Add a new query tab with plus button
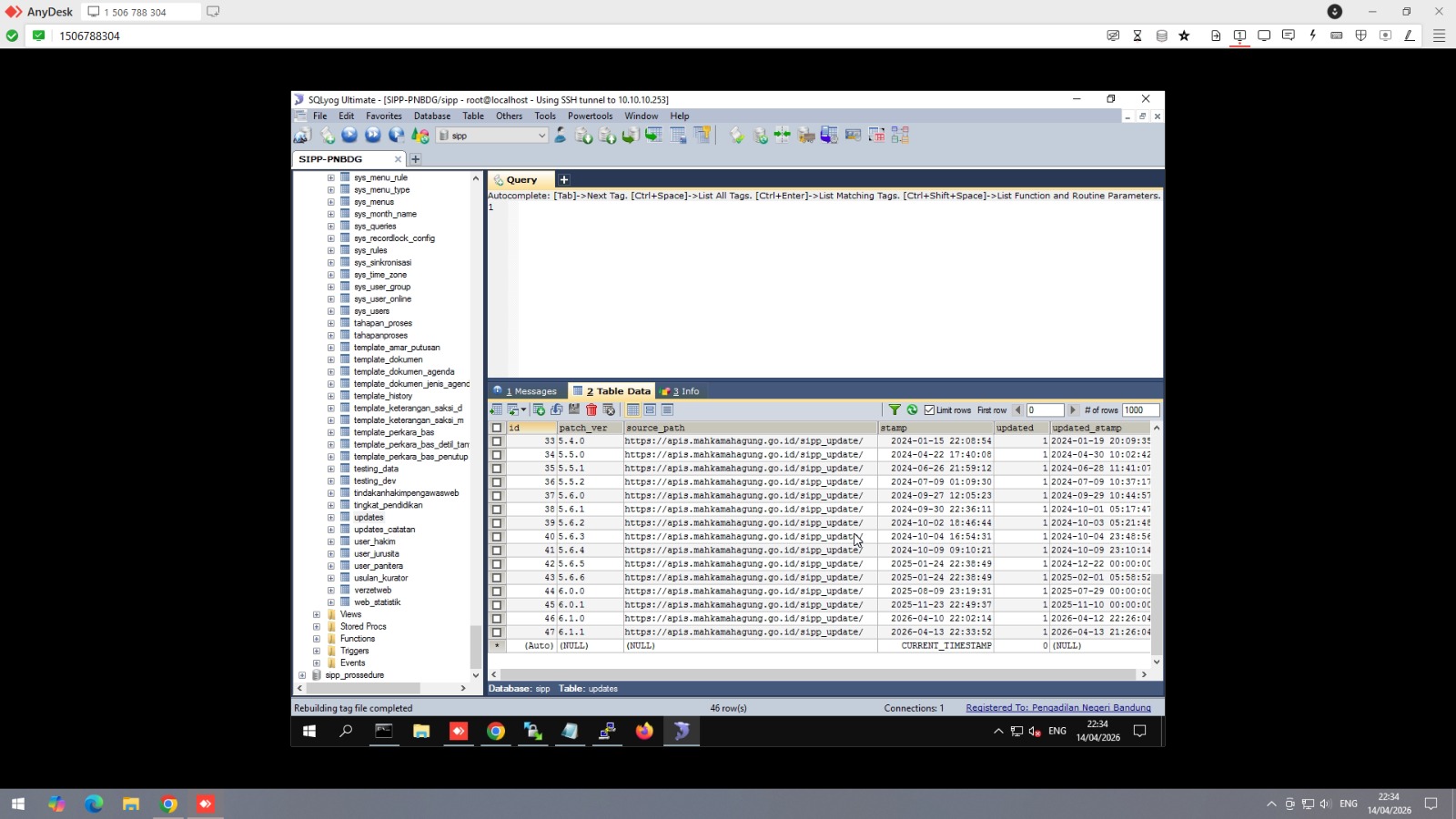 click(x=564, y=180)
